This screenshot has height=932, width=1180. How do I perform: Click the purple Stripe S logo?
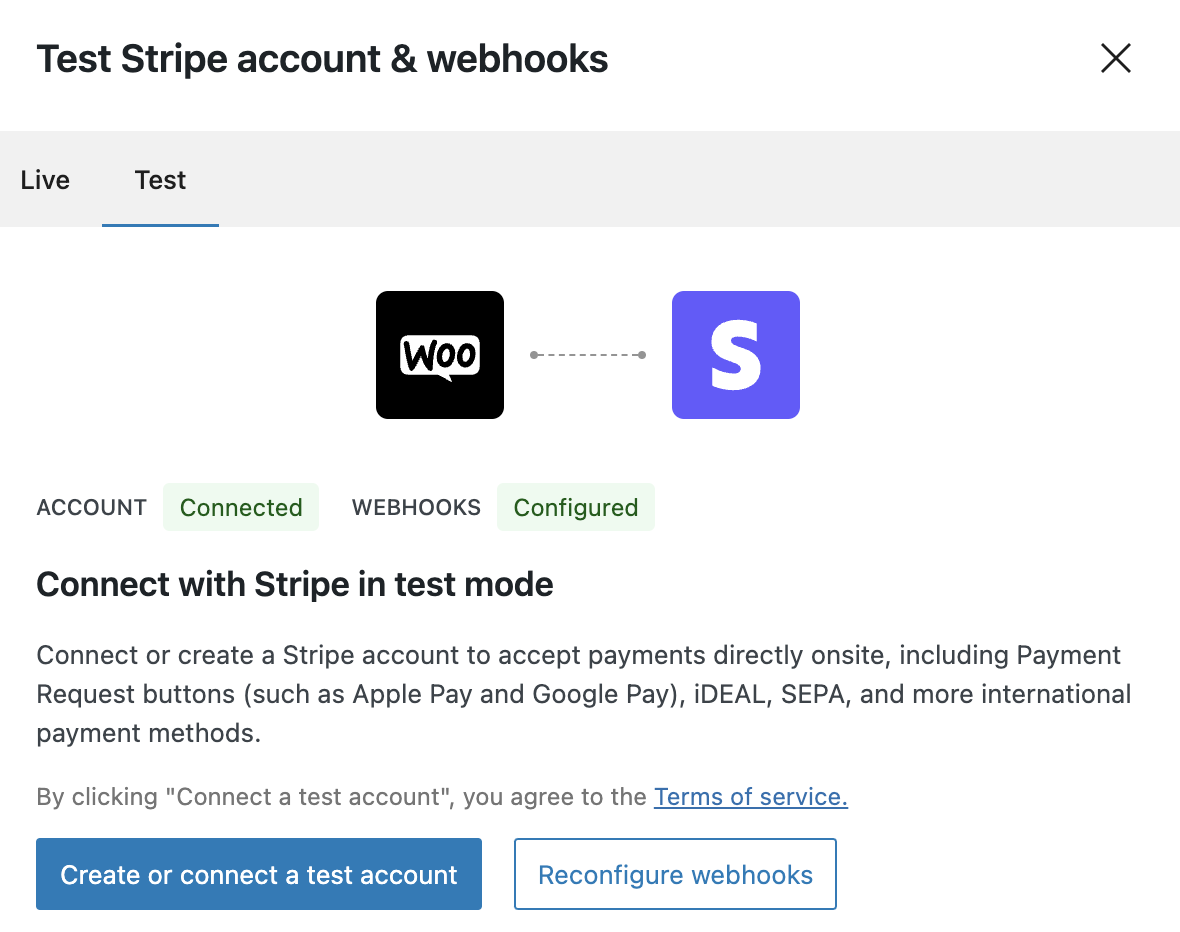[735, 355]
